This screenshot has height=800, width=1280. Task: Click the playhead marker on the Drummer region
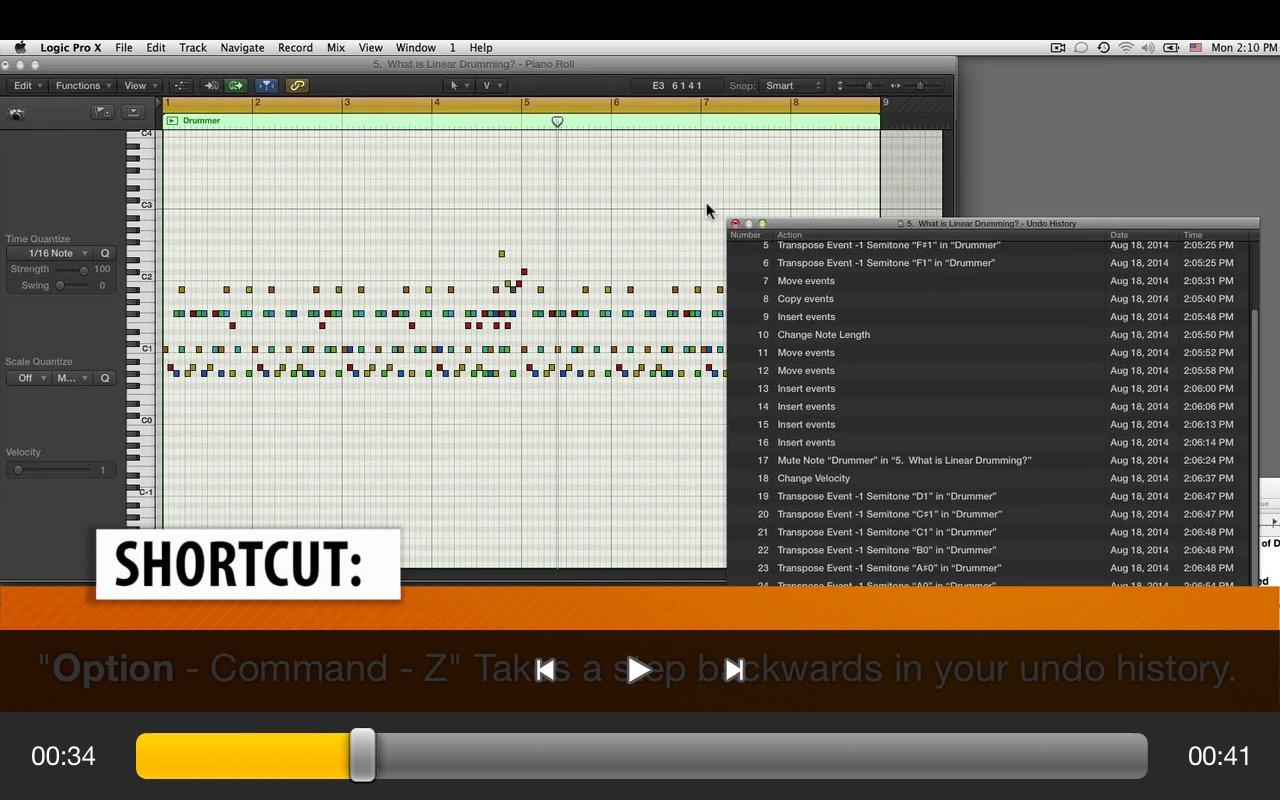tap(557, 122)
